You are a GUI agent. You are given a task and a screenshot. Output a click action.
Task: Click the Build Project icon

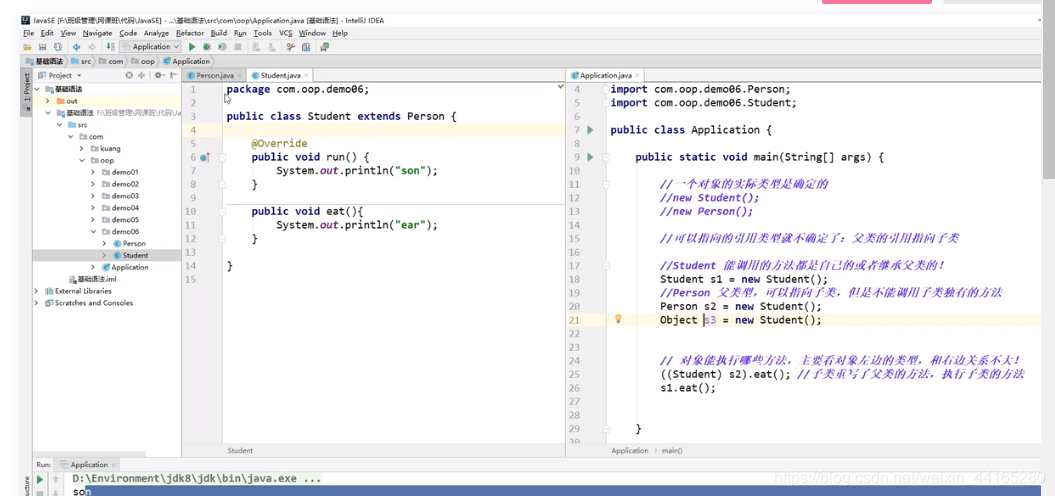pos(110,47)
